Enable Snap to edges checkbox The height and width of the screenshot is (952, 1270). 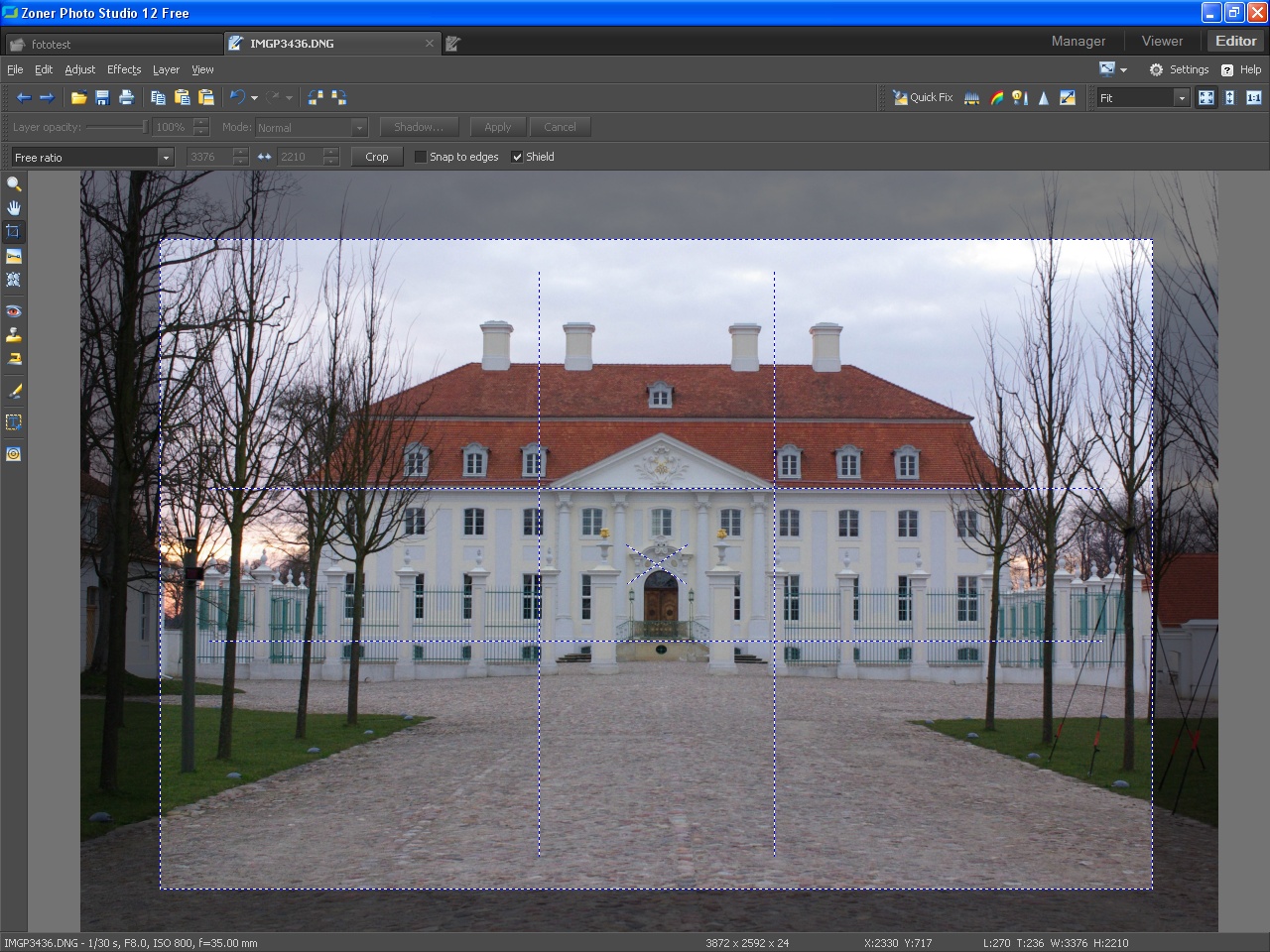click(x=421, y=157)
